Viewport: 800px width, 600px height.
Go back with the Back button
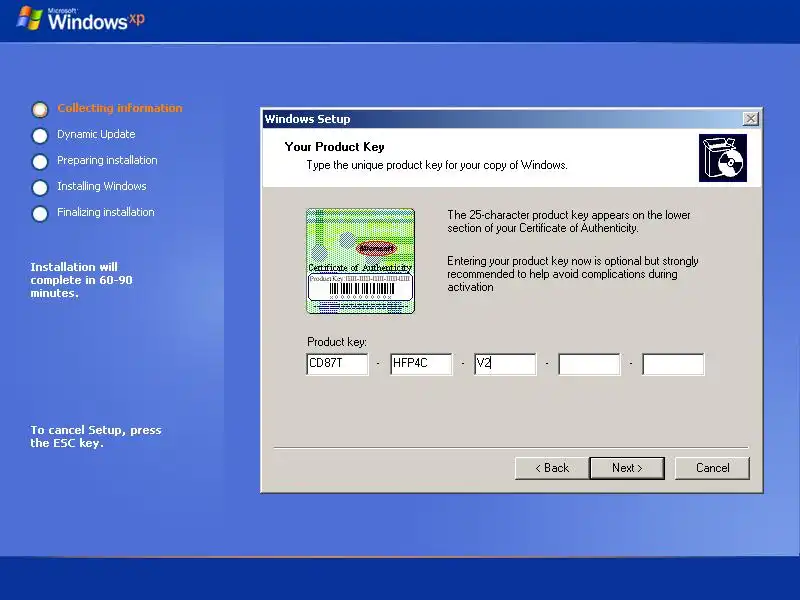[552, 468]
